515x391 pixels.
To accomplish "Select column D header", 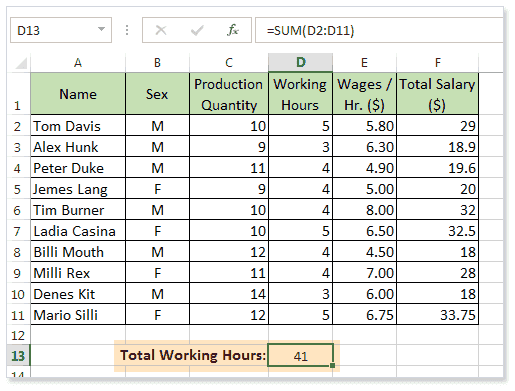I will (300, 62).
